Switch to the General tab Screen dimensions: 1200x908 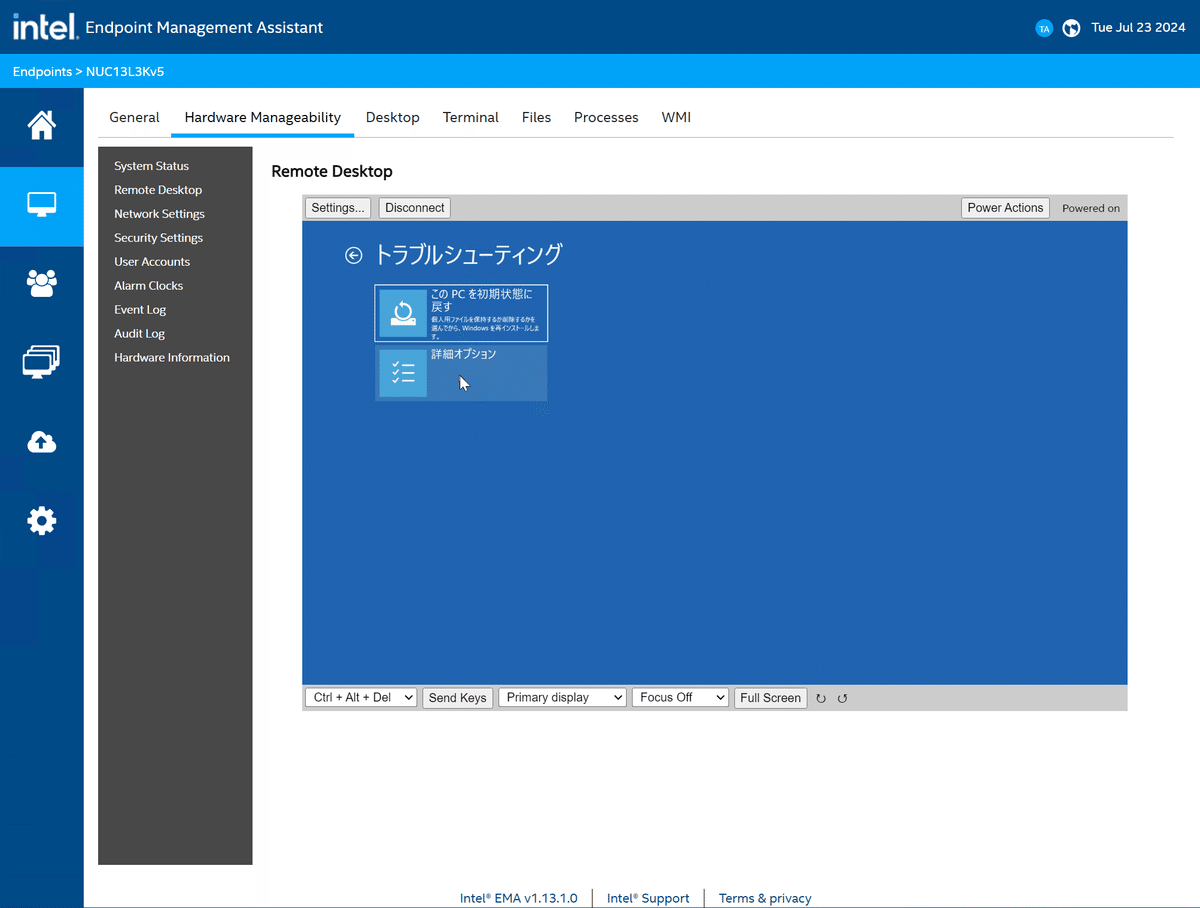point(134,117)
